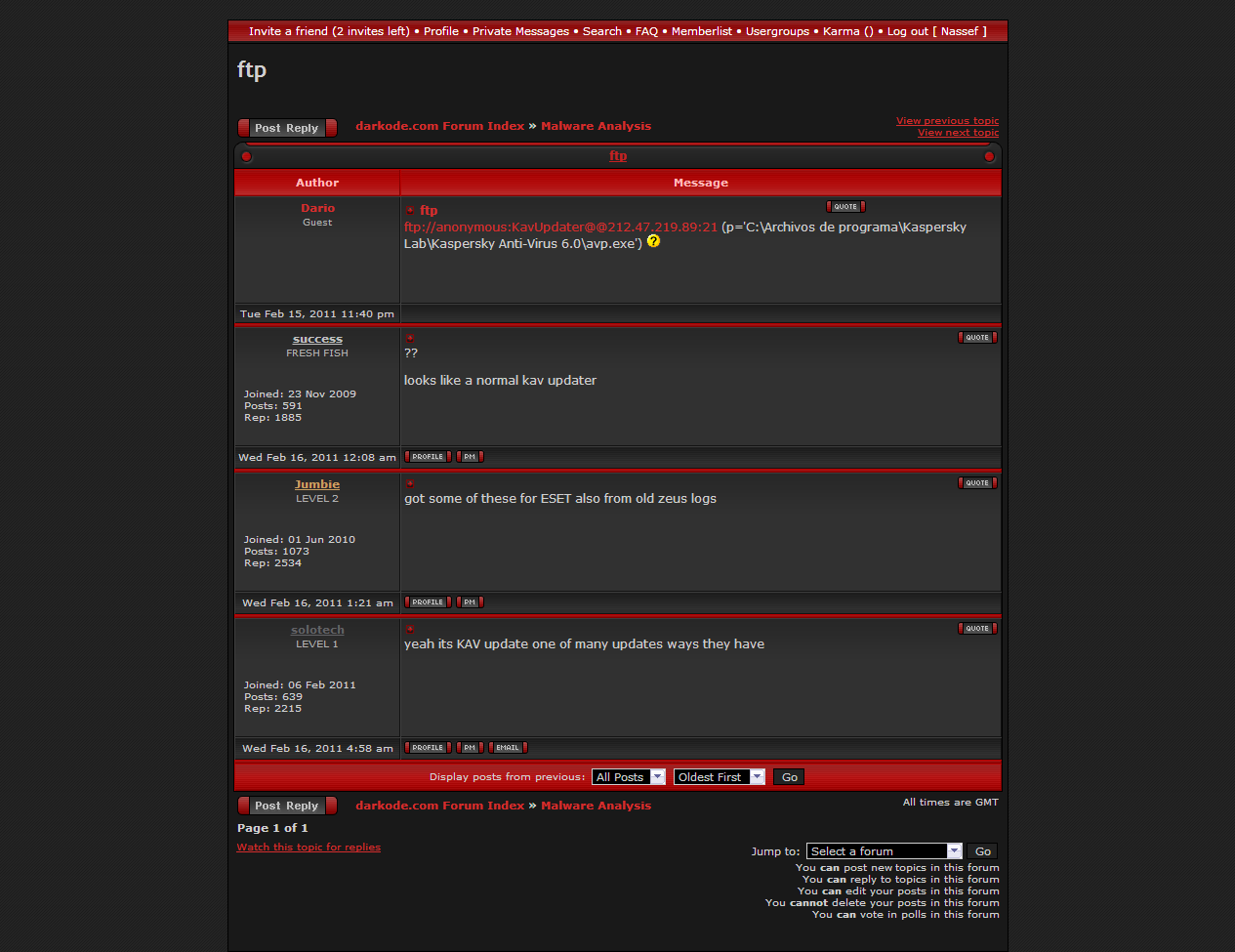This screenshot has width=1235, height=952.
Task: Open success's profile via Profile icon
Action: click(x=428, y=457)
